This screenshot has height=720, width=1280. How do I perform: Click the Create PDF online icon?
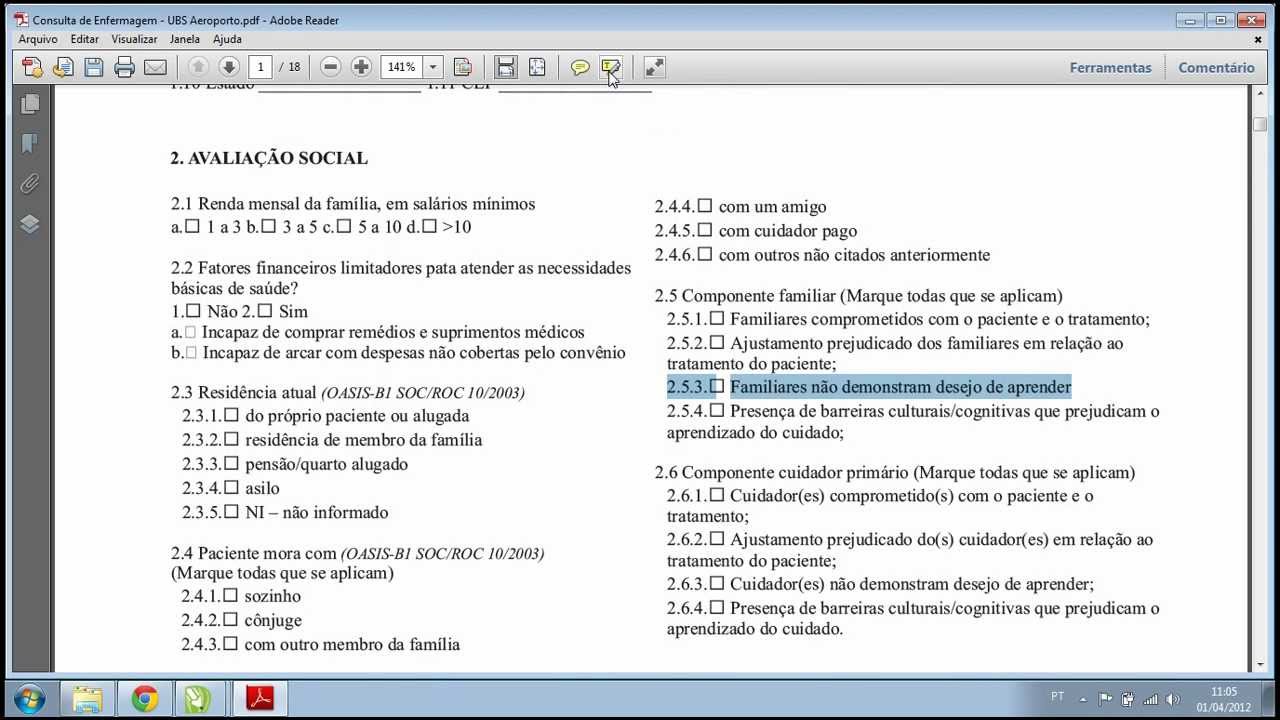pos(33,67)
